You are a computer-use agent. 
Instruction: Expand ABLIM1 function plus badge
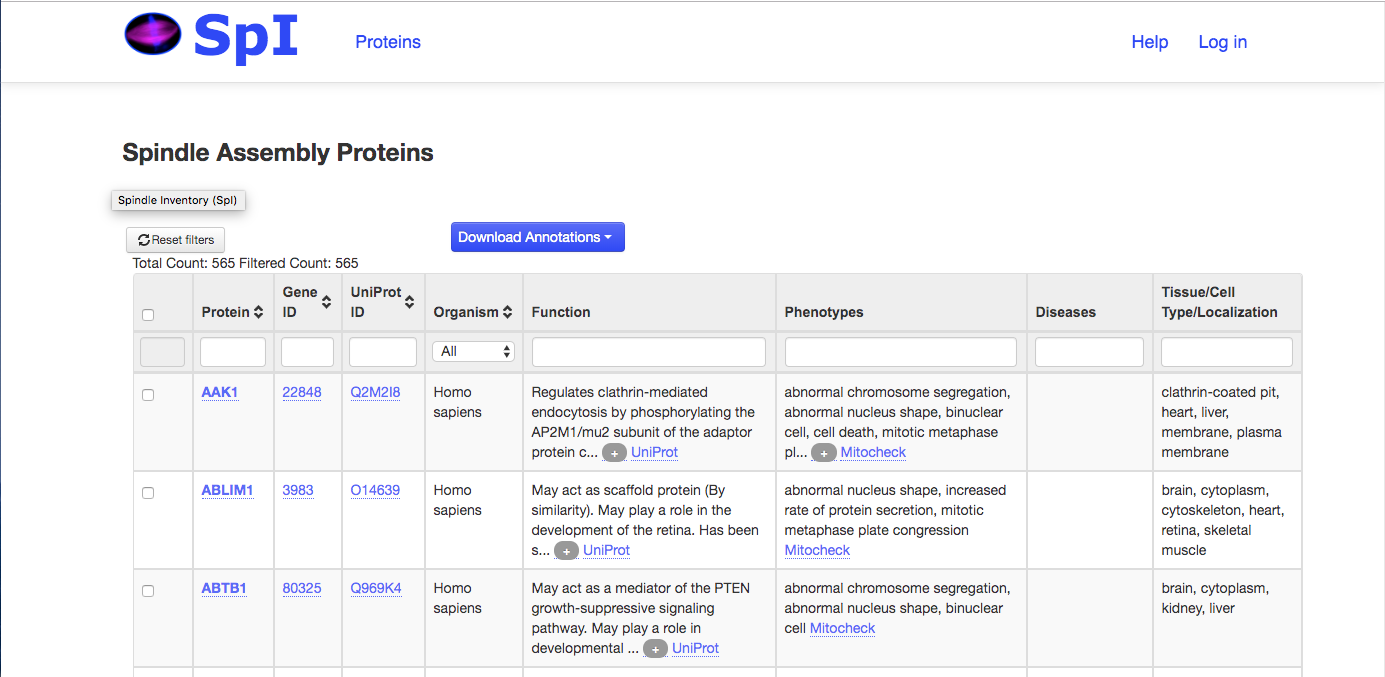[566, 551]
